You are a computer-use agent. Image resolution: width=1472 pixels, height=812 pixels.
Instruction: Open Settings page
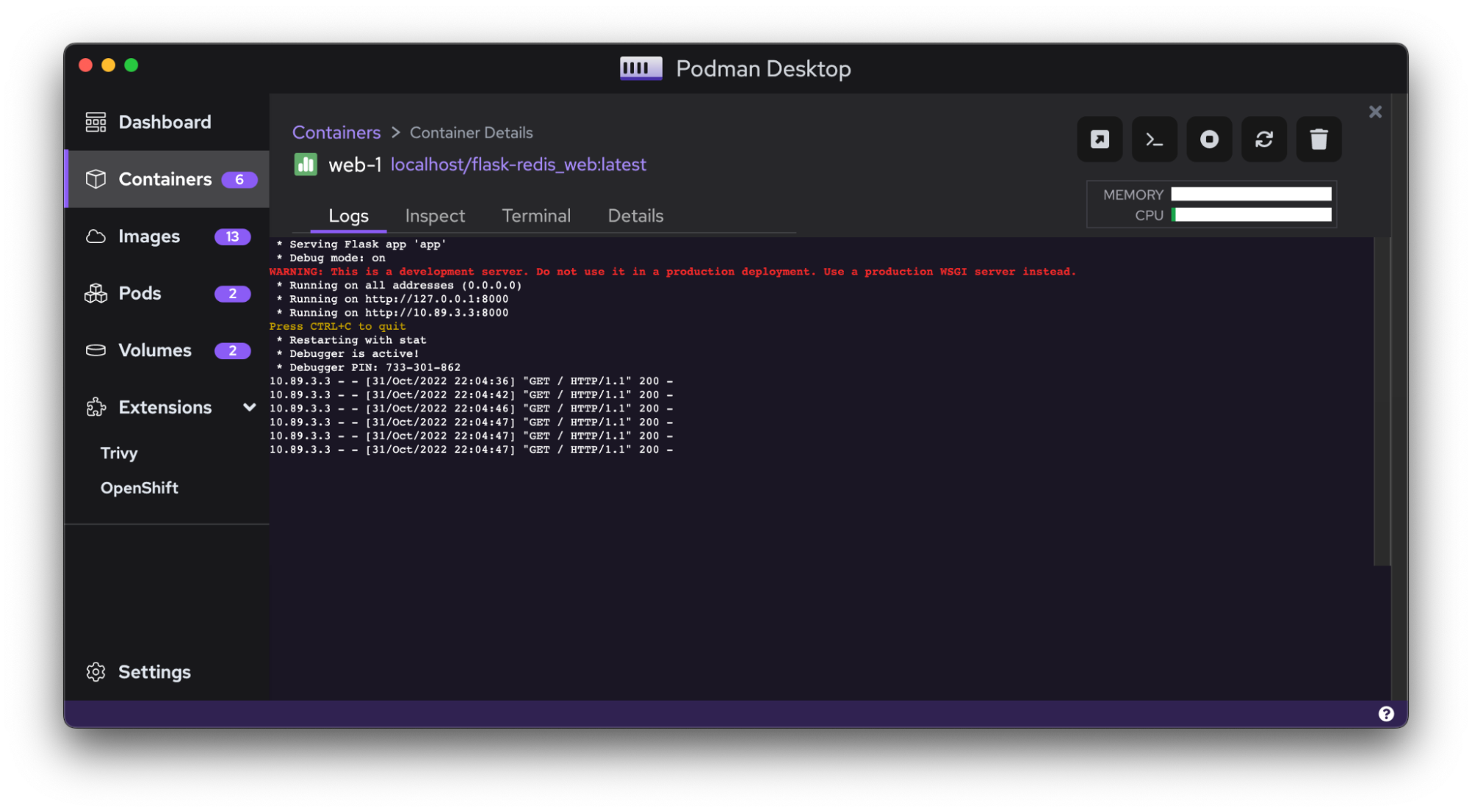167,671
